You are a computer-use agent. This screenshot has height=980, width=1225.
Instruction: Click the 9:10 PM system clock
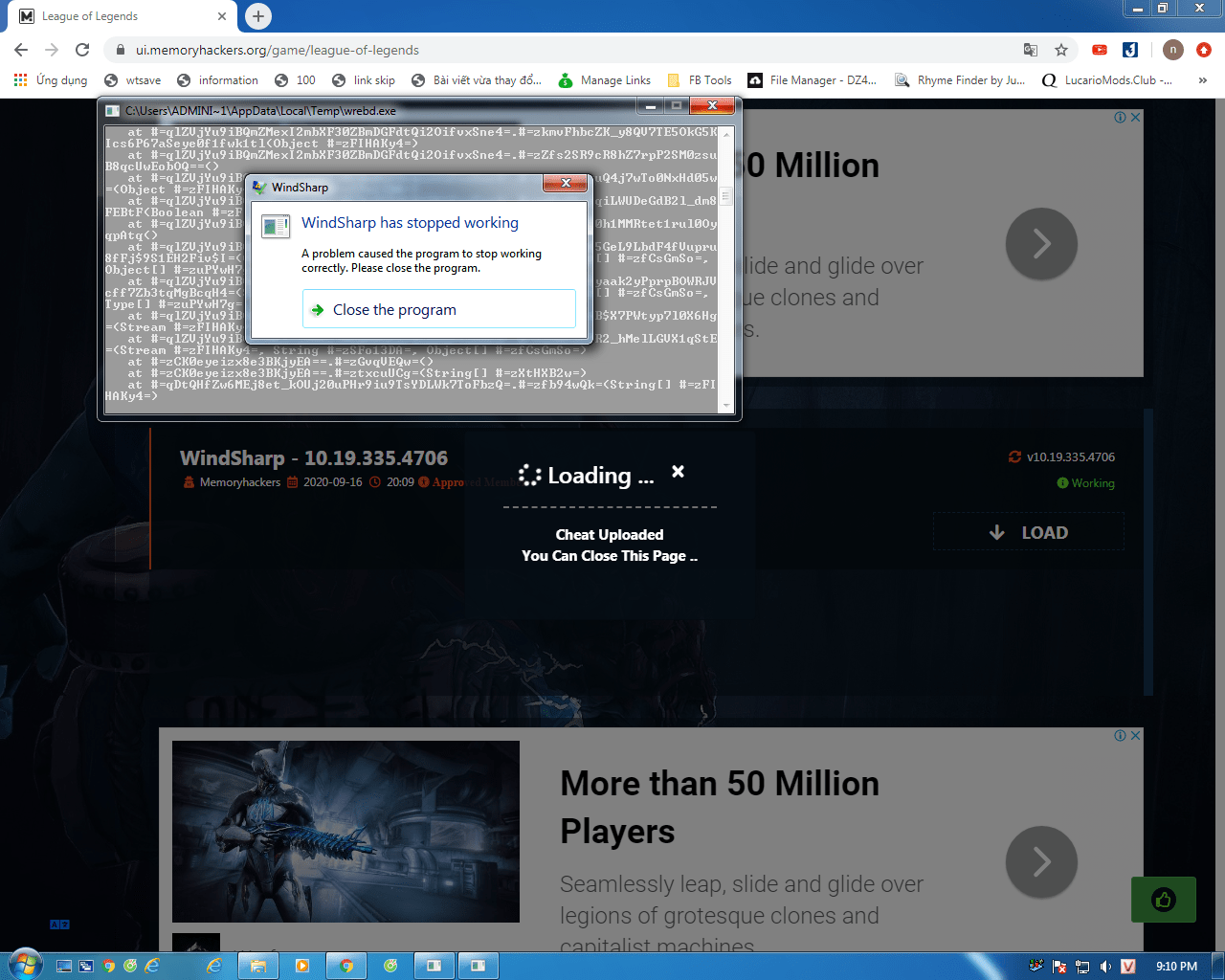[x=1176, y=966]
